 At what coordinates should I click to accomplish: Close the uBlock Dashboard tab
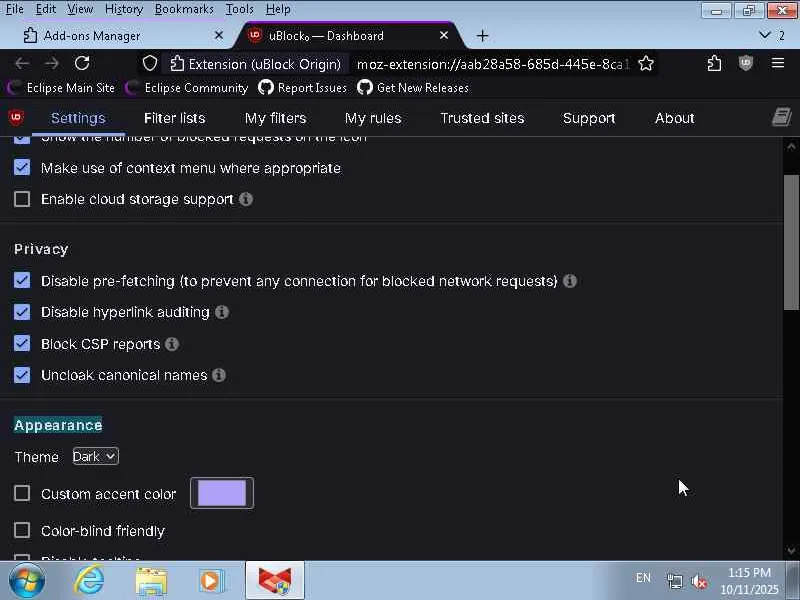pos(444,35)
